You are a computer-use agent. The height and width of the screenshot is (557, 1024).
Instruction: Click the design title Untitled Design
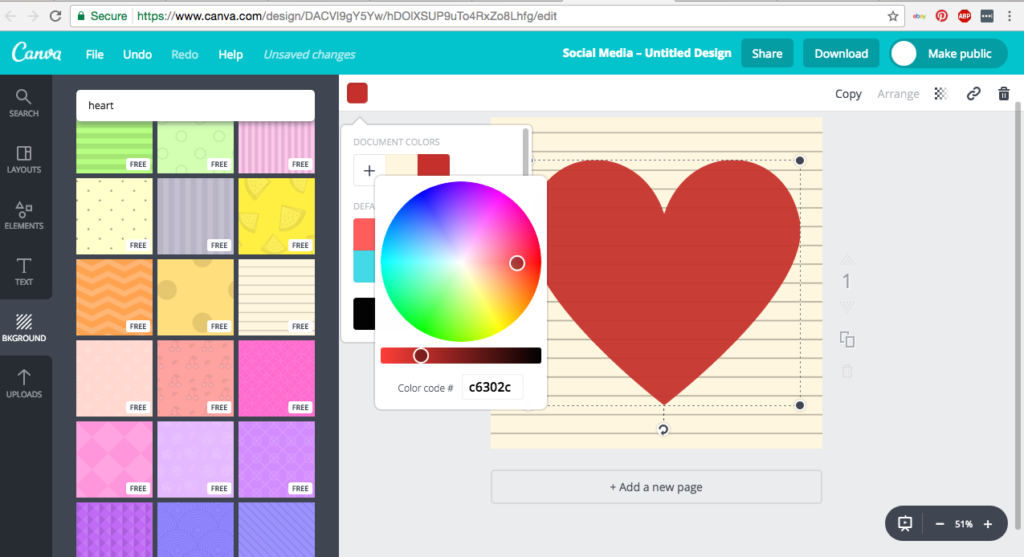pos(647,53)
